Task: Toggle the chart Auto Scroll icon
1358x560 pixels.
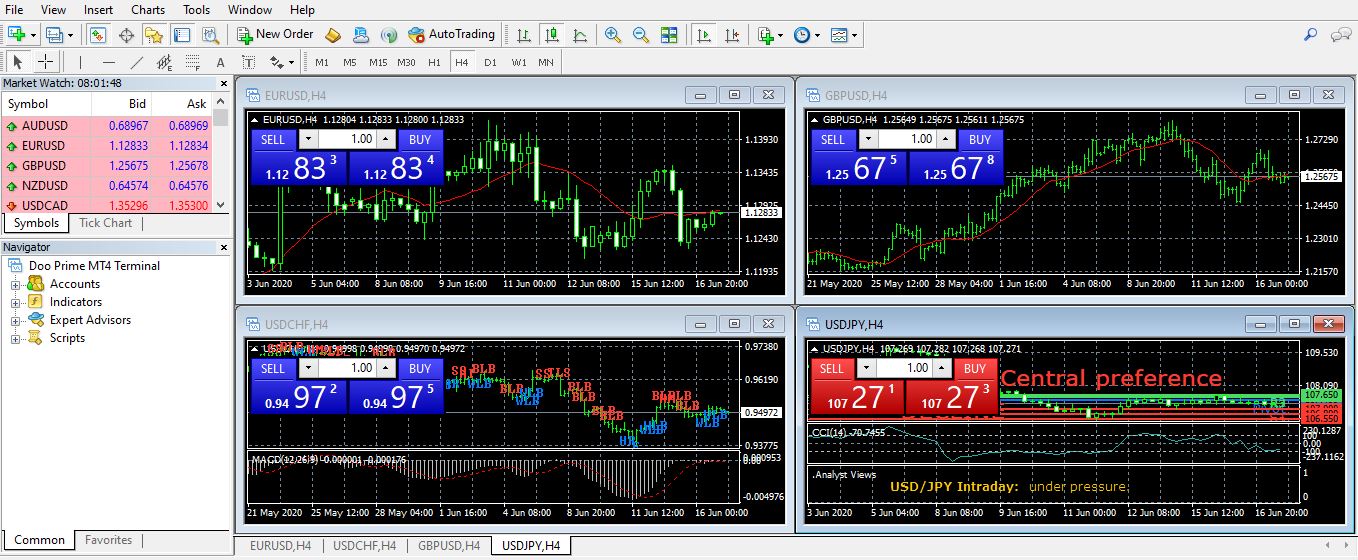Action: coord(705,35)
